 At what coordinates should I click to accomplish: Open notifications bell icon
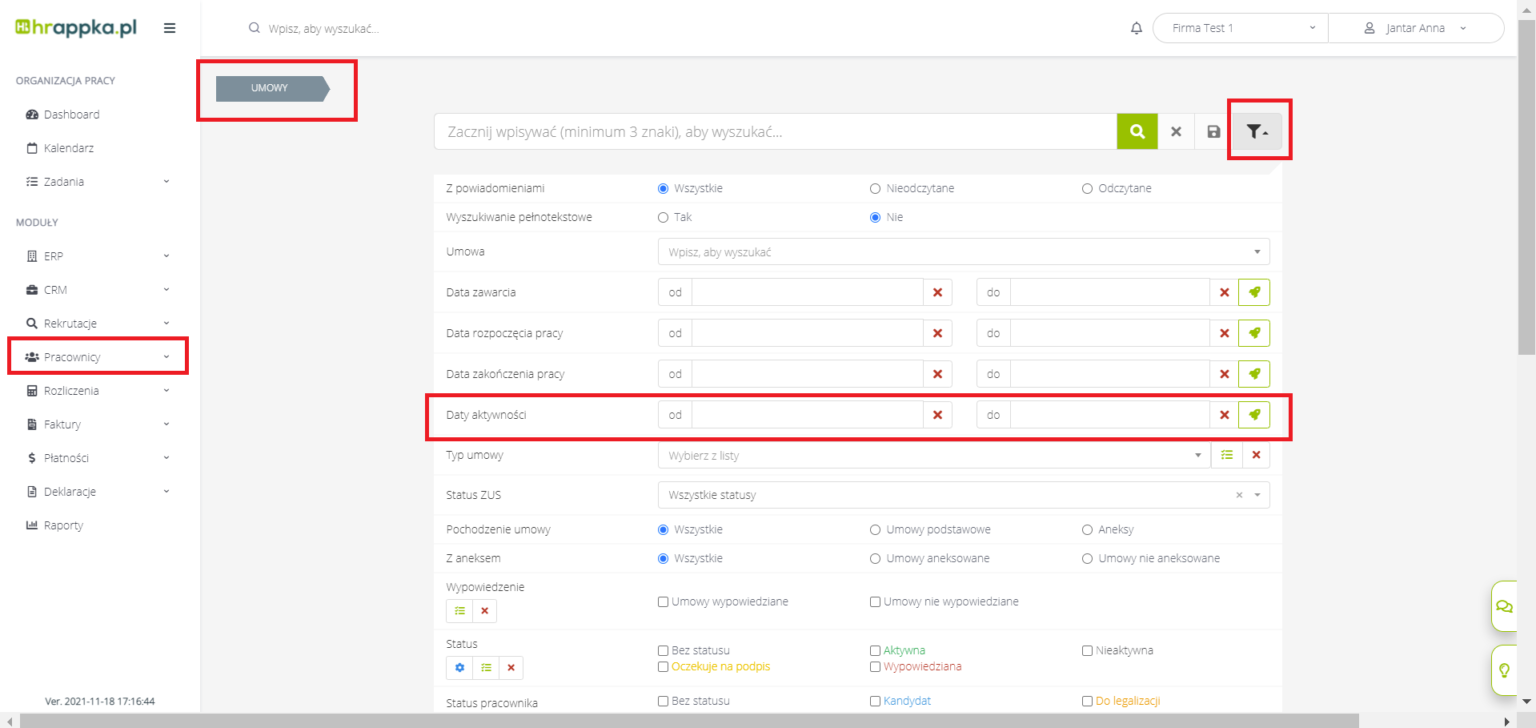click(x=1136, y=28)
